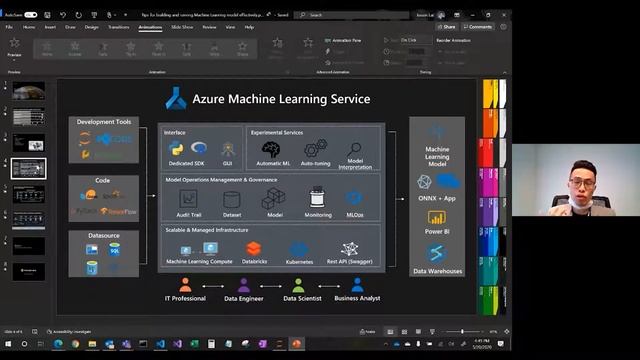Click the Automatic ML brain icon
This screenshot has width=640, height=360.
coord(271,150)
